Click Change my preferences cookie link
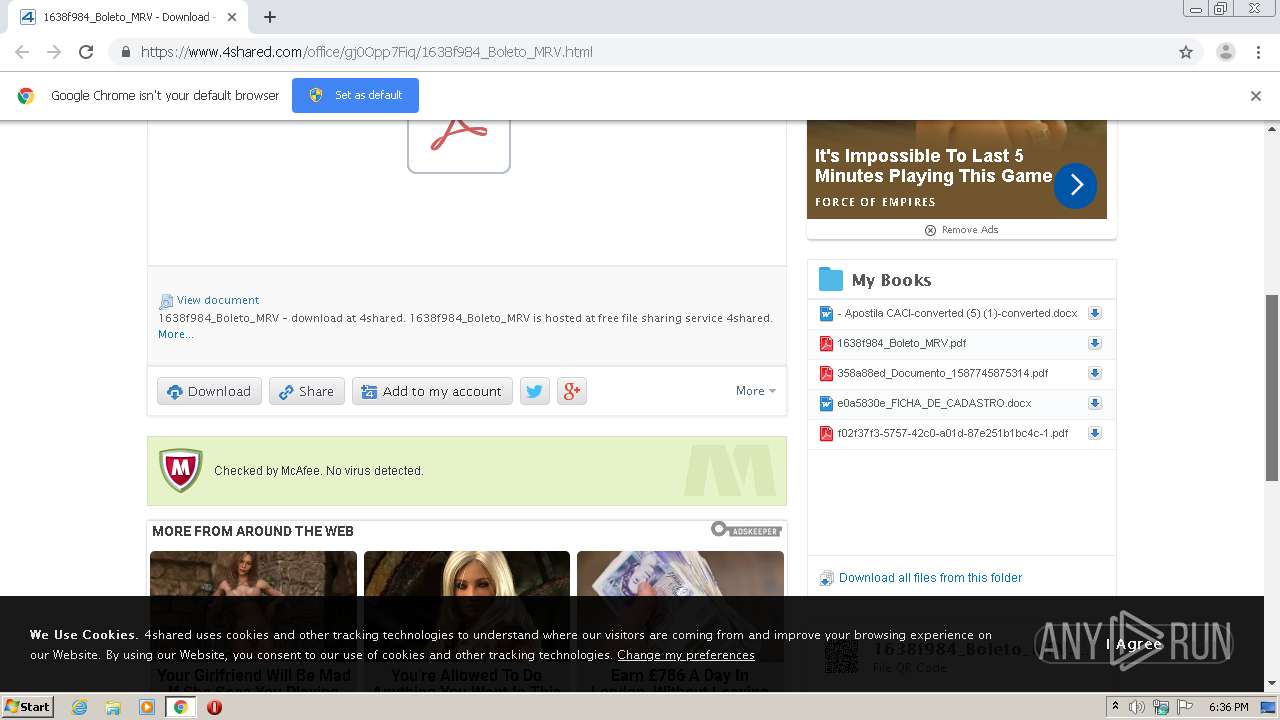Image resolution: width=1280 pixels, height=720 pixels. click(686, 655)
